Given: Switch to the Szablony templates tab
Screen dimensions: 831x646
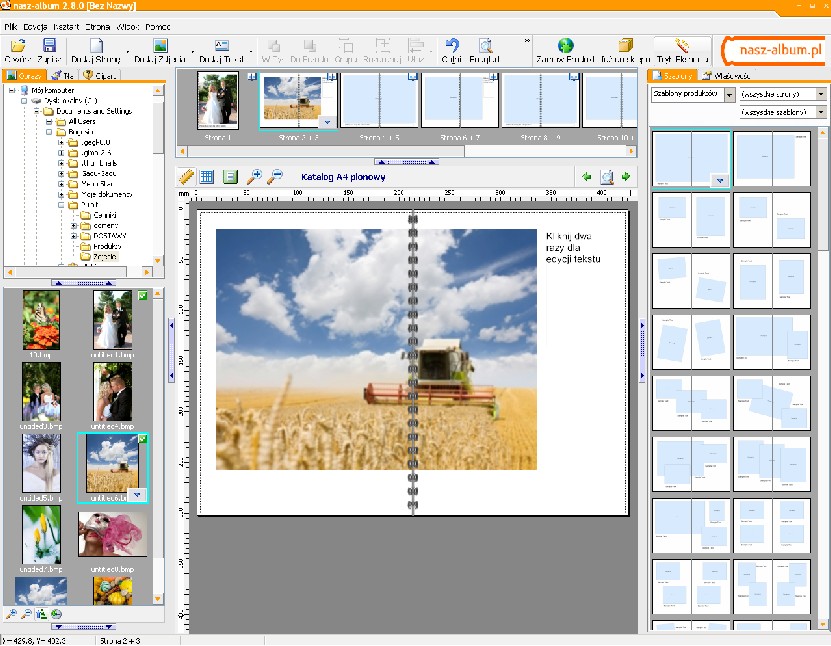Looking at the screenshot, I should (x=673, y=75).
